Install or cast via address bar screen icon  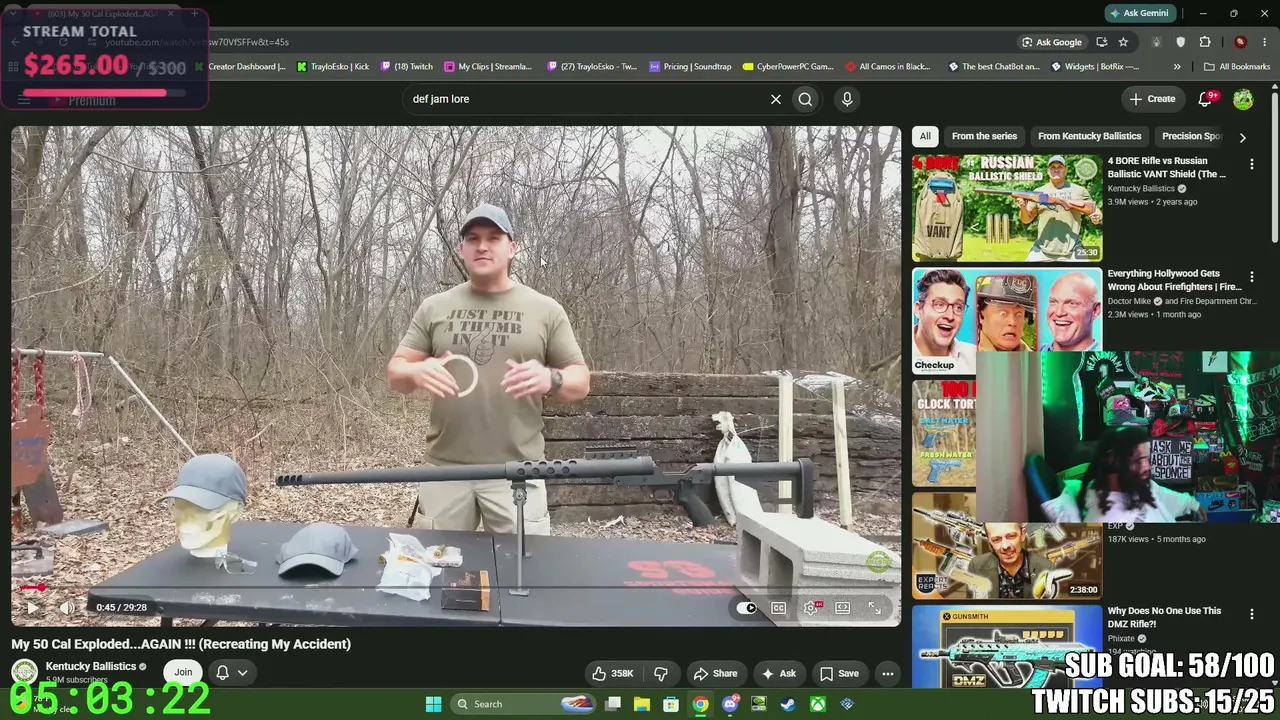tap(1101, 42)
